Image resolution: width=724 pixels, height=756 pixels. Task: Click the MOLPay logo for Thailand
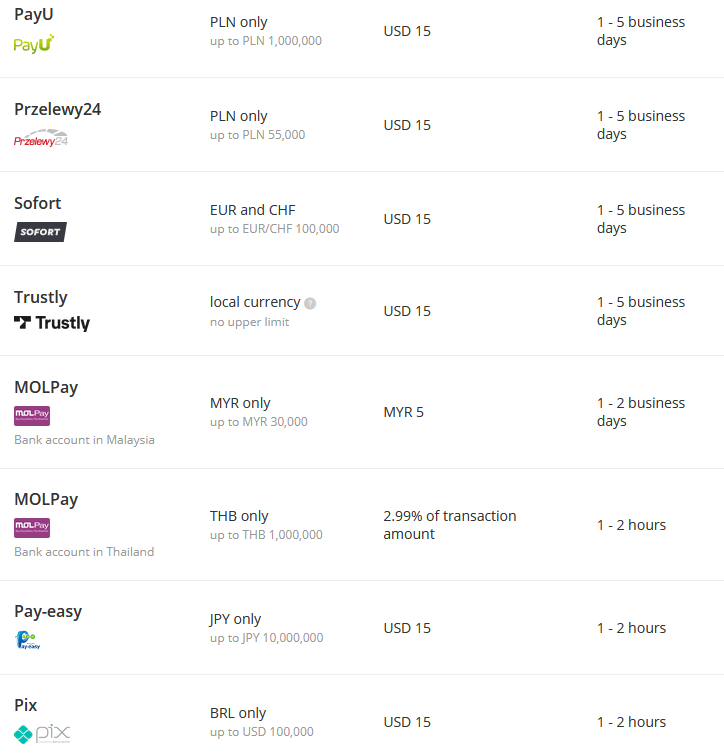pos(32,528)
